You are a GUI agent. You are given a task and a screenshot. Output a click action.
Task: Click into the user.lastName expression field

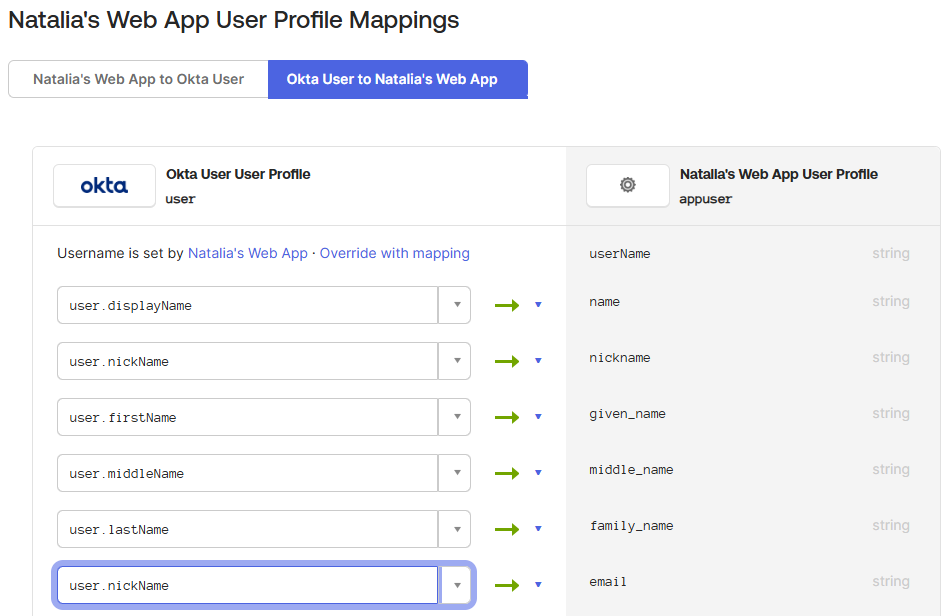(x=248, y=529)
